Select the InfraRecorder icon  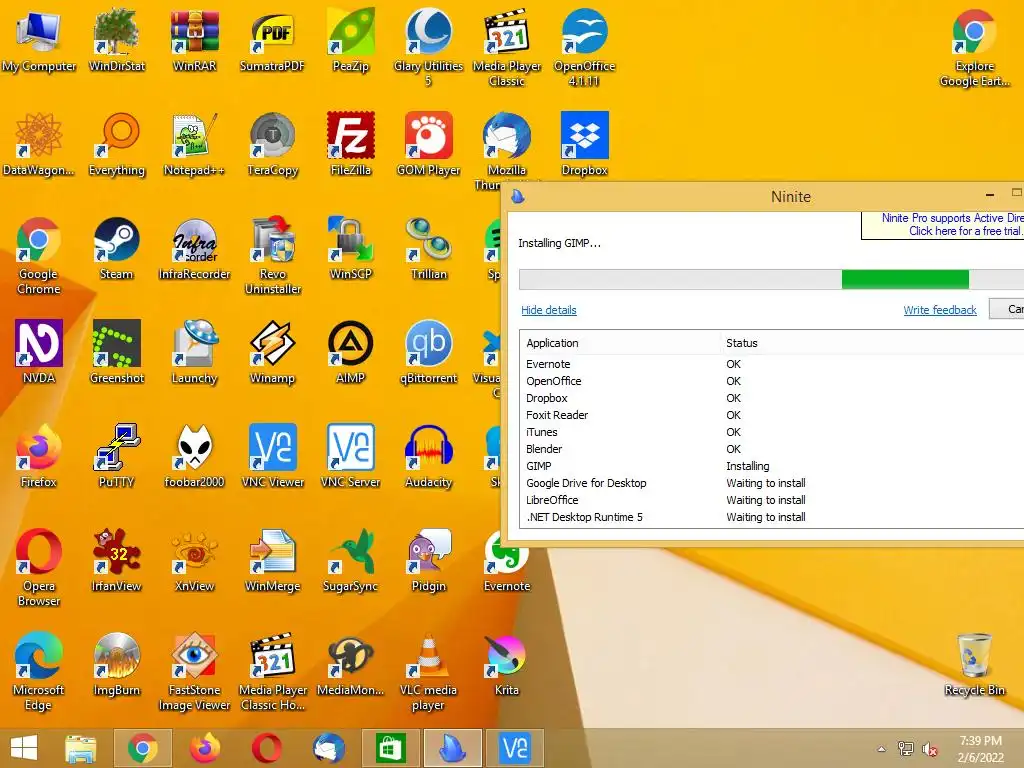click(x=194, y=248)
